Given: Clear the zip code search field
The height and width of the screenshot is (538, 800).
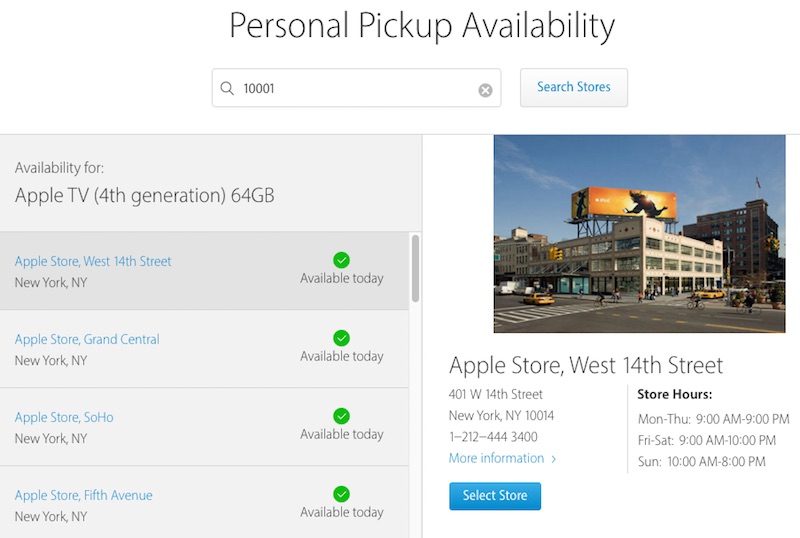Looking at the screenshot, I should click(x=485, y=90).
